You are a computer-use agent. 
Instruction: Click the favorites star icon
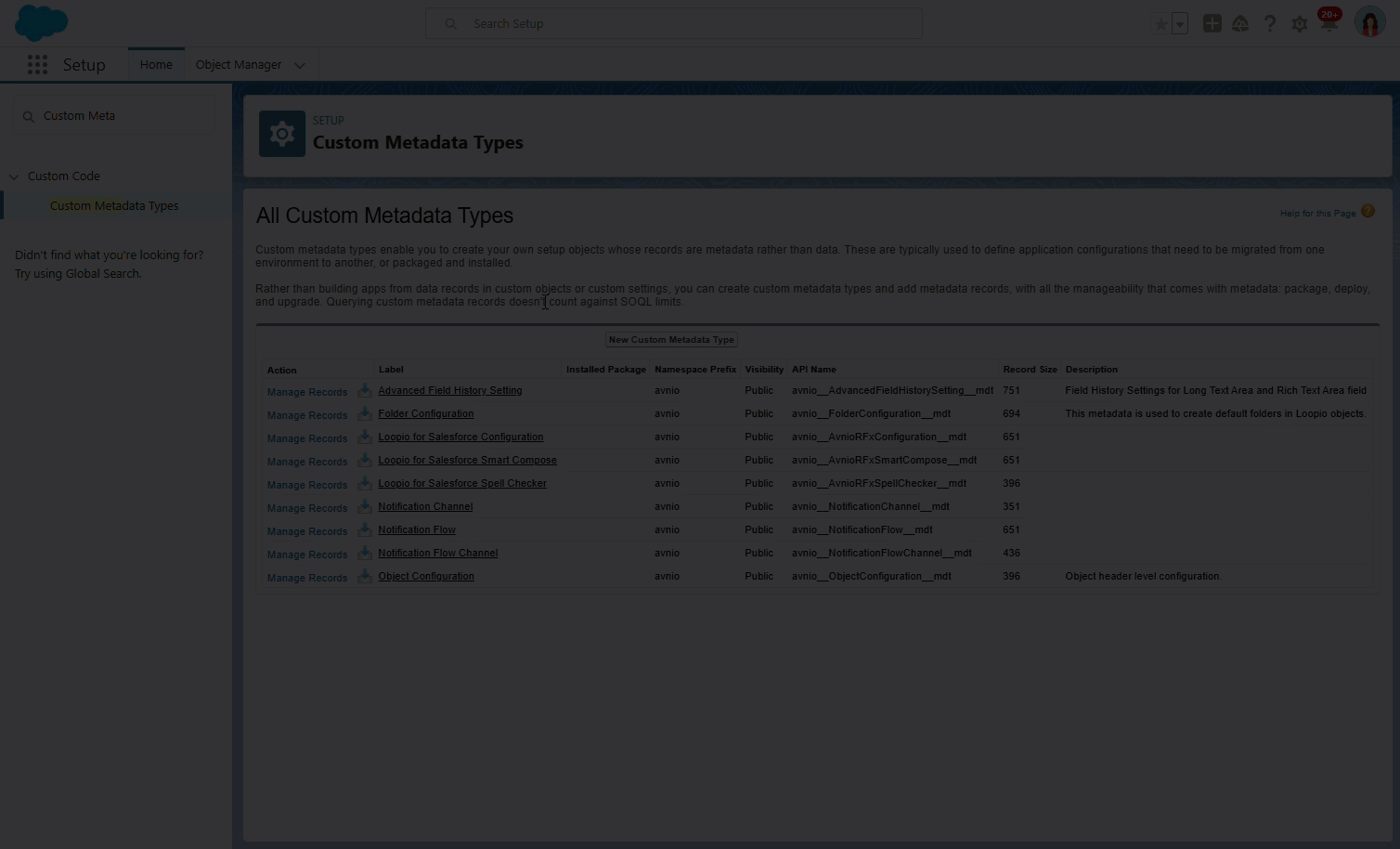pyautogui.click(x=1160, y=24)
